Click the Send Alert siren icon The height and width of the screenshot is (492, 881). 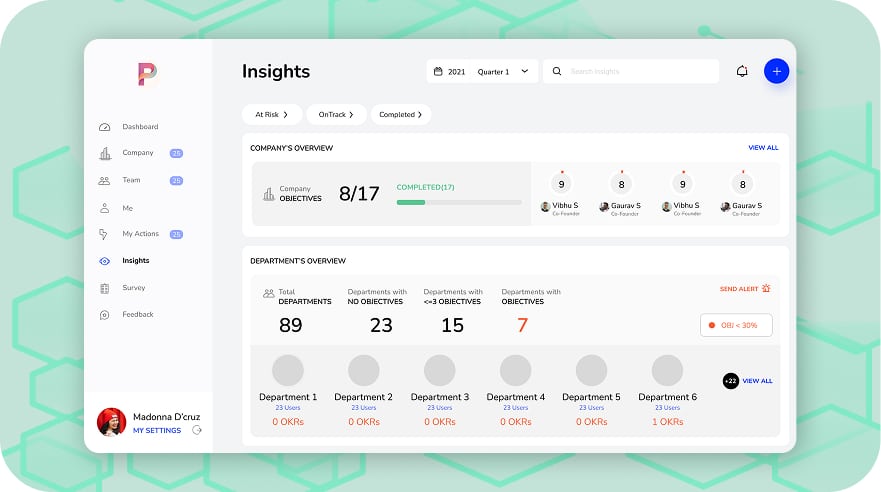click(766, 289)
